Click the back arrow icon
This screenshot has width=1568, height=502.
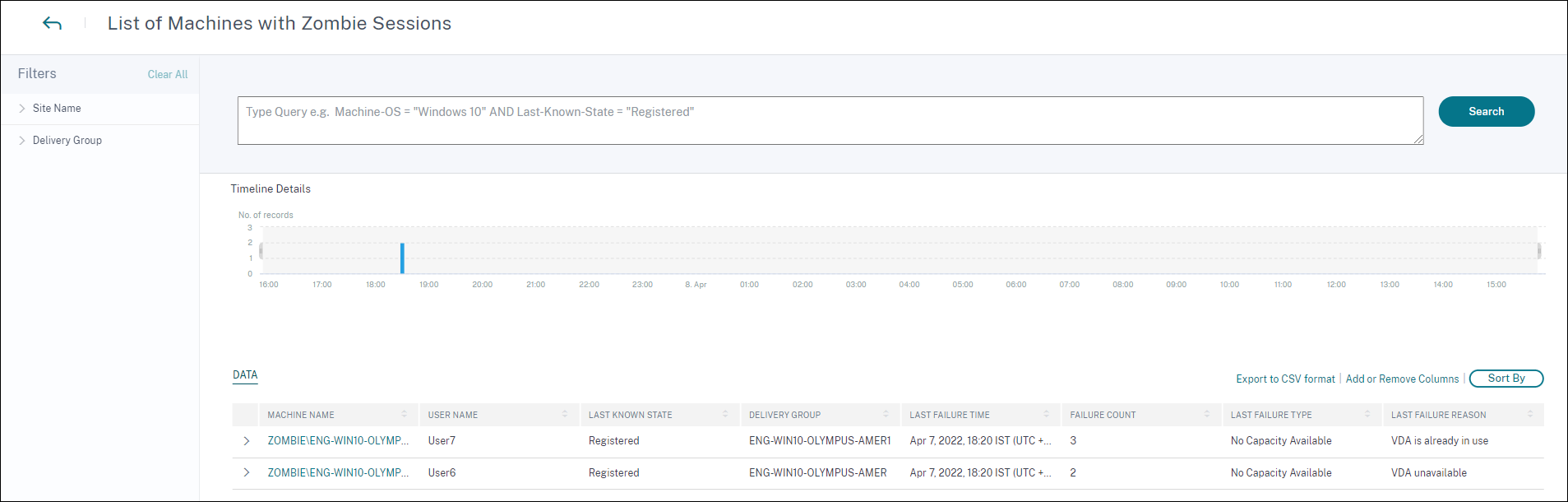(x=52, y=24)
